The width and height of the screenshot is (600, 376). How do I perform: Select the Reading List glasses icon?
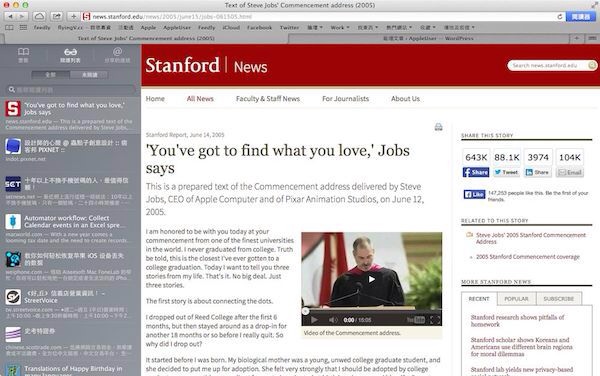[70, 55]
